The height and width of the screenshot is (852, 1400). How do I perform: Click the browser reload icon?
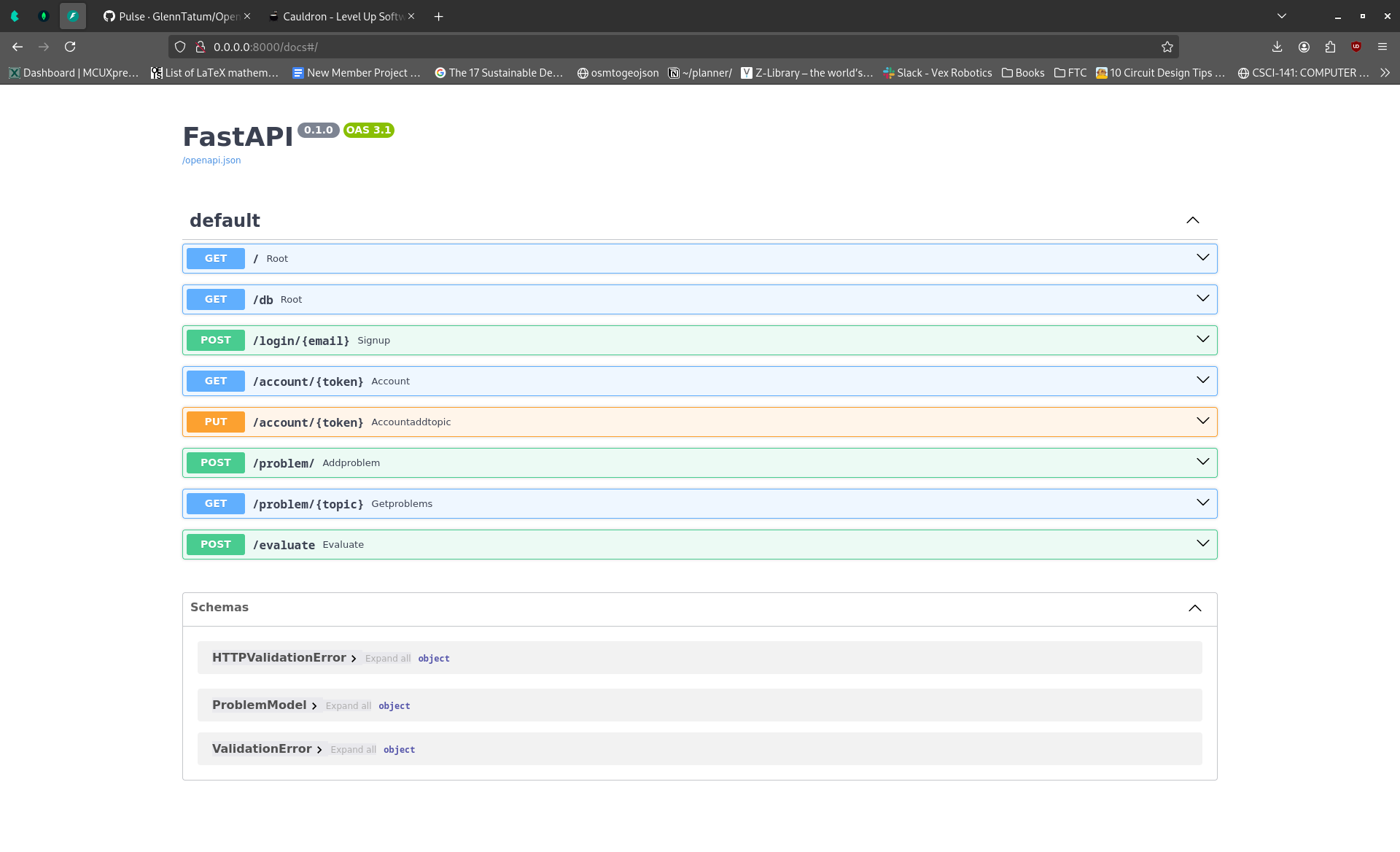[70, 47]
